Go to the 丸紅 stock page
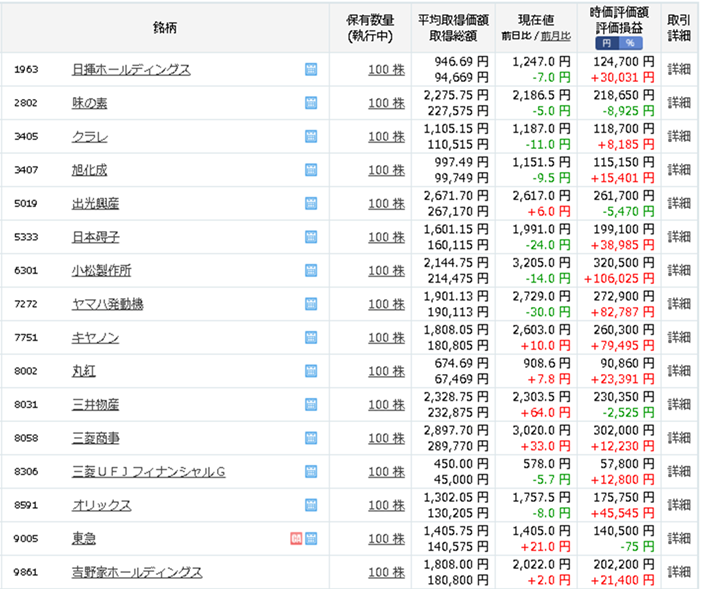Image resolution: width=701 pixels, height=589 pixels. [x=84, y=372]
